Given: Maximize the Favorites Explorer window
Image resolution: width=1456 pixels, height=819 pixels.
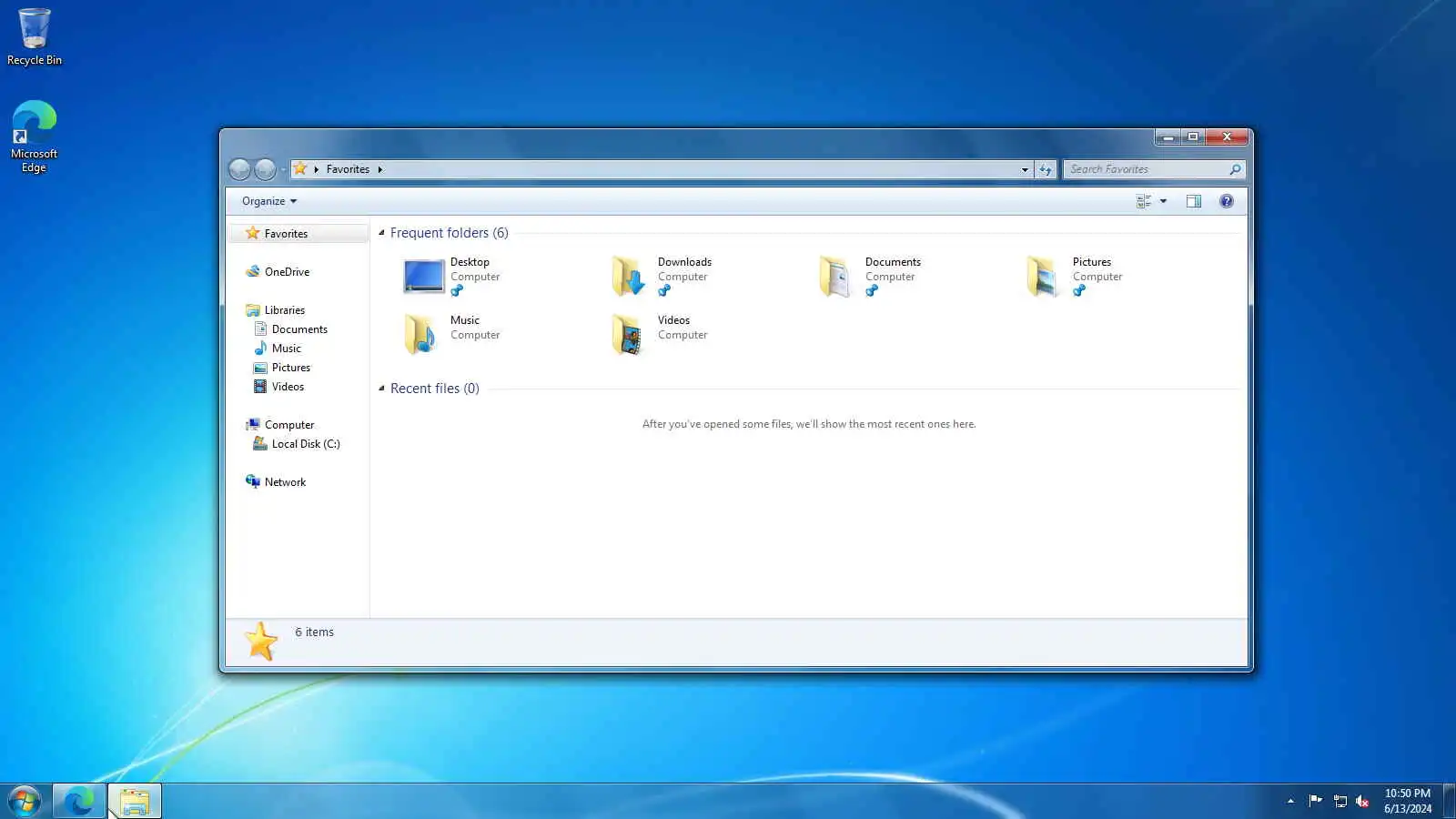Looking at the screenshot, I should click(1193, 136).
